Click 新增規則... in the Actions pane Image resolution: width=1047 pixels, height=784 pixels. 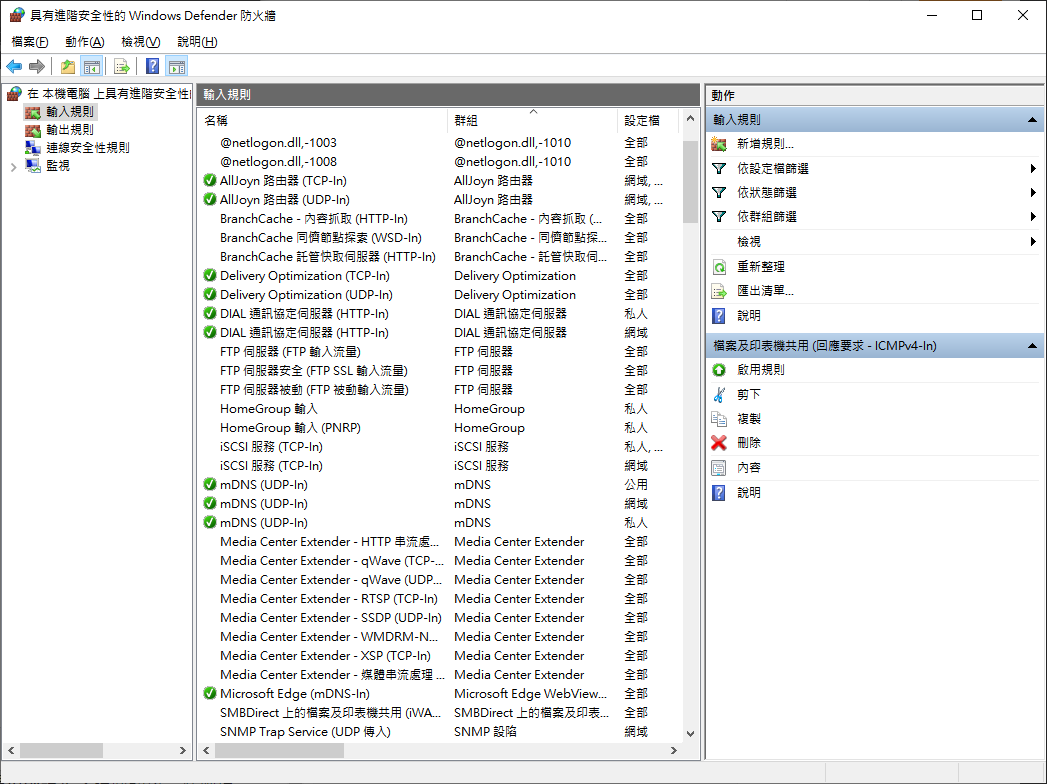tap(765, 144)
